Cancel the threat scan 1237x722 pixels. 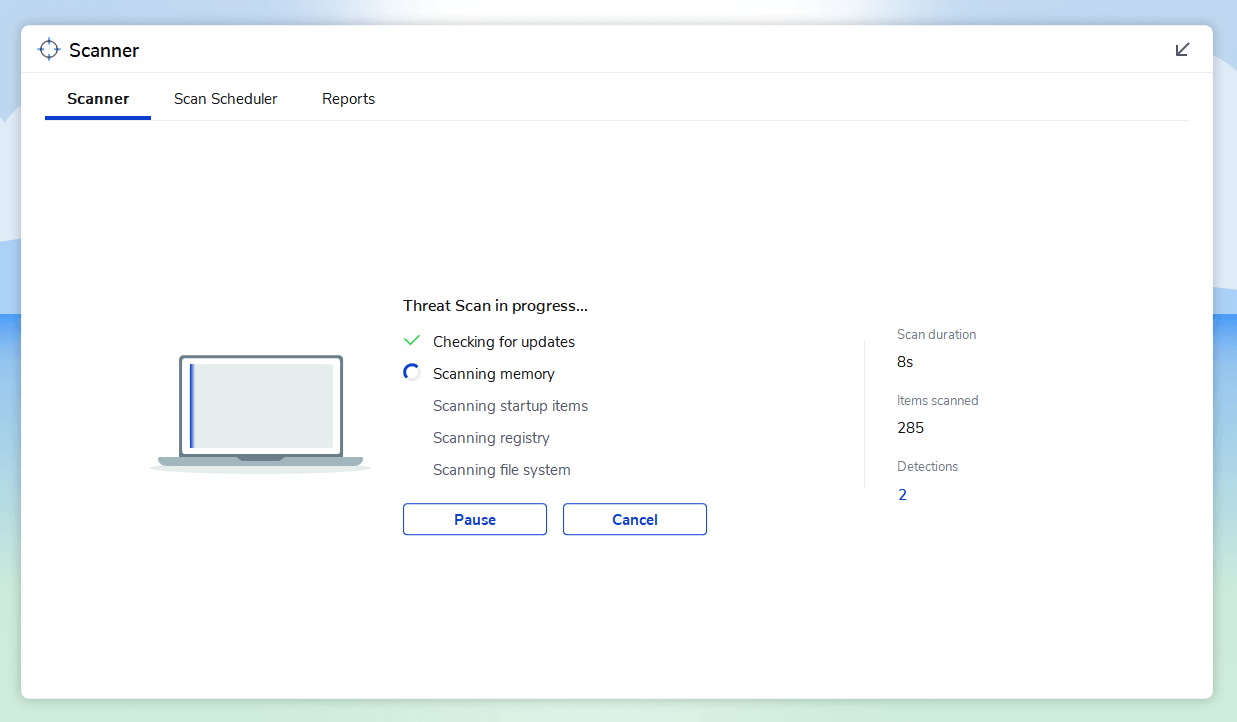[635, 519]
